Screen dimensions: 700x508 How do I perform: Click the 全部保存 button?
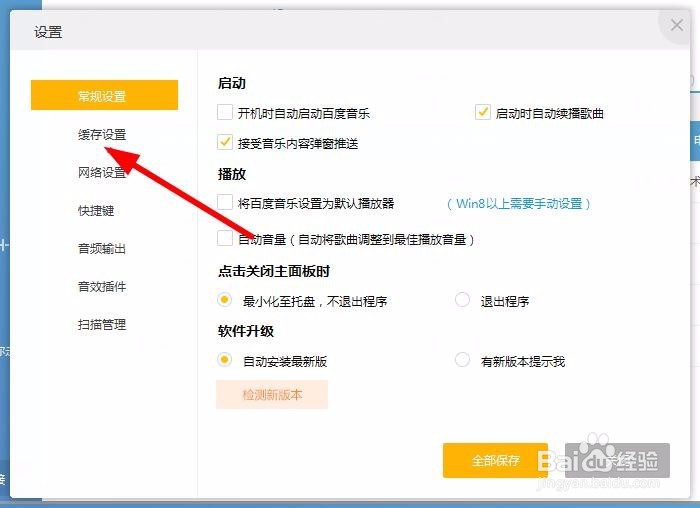coord(495,460)
